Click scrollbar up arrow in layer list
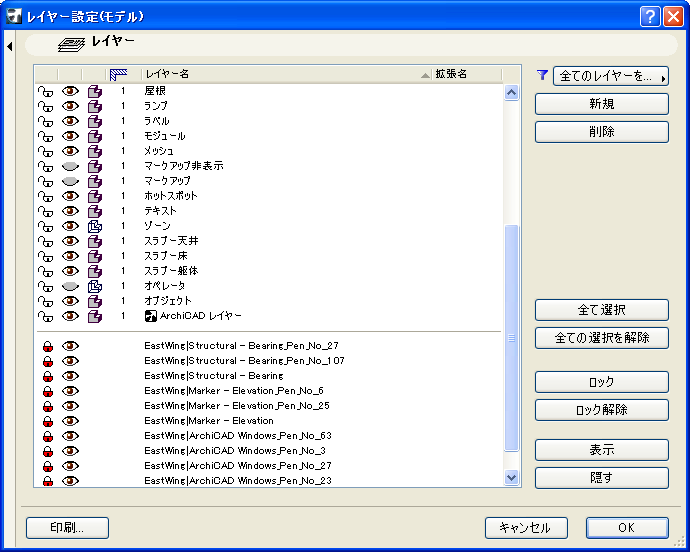 click(511, 92)
